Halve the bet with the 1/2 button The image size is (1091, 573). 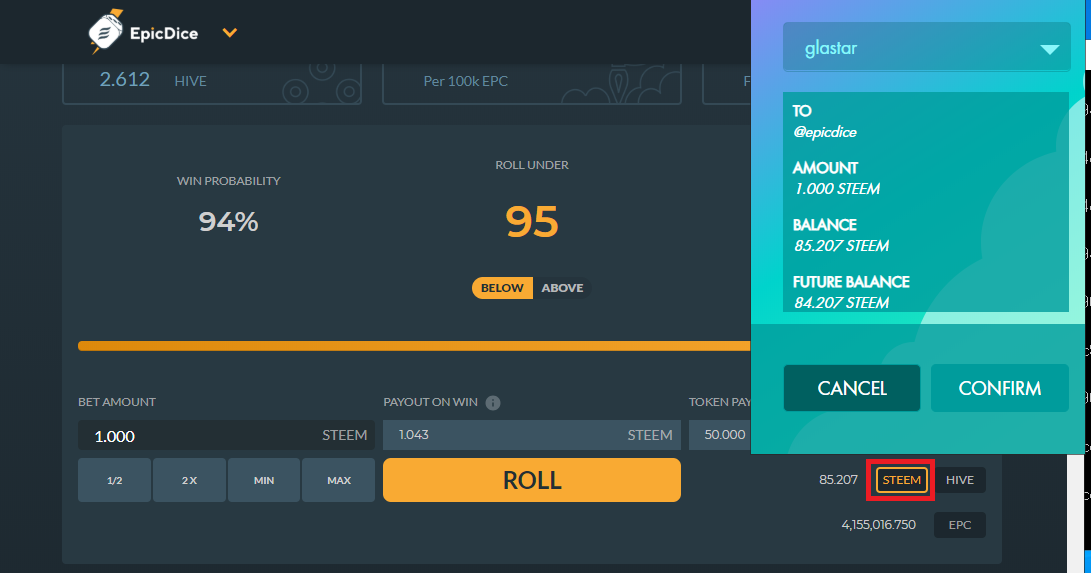(x=115, y=480)
